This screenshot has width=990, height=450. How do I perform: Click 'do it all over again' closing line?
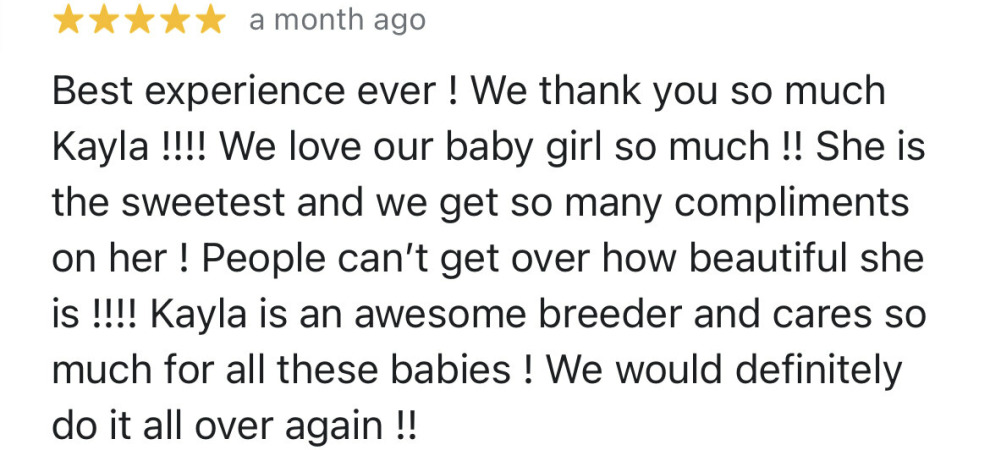(x=217, y=427)
